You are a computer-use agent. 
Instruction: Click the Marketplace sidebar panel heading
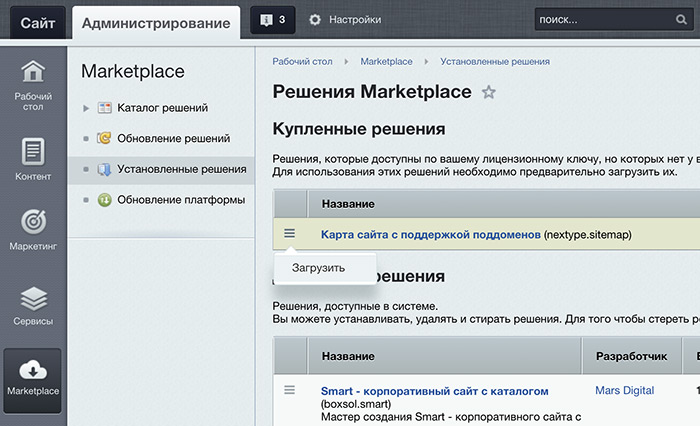(x=133, y=71)
